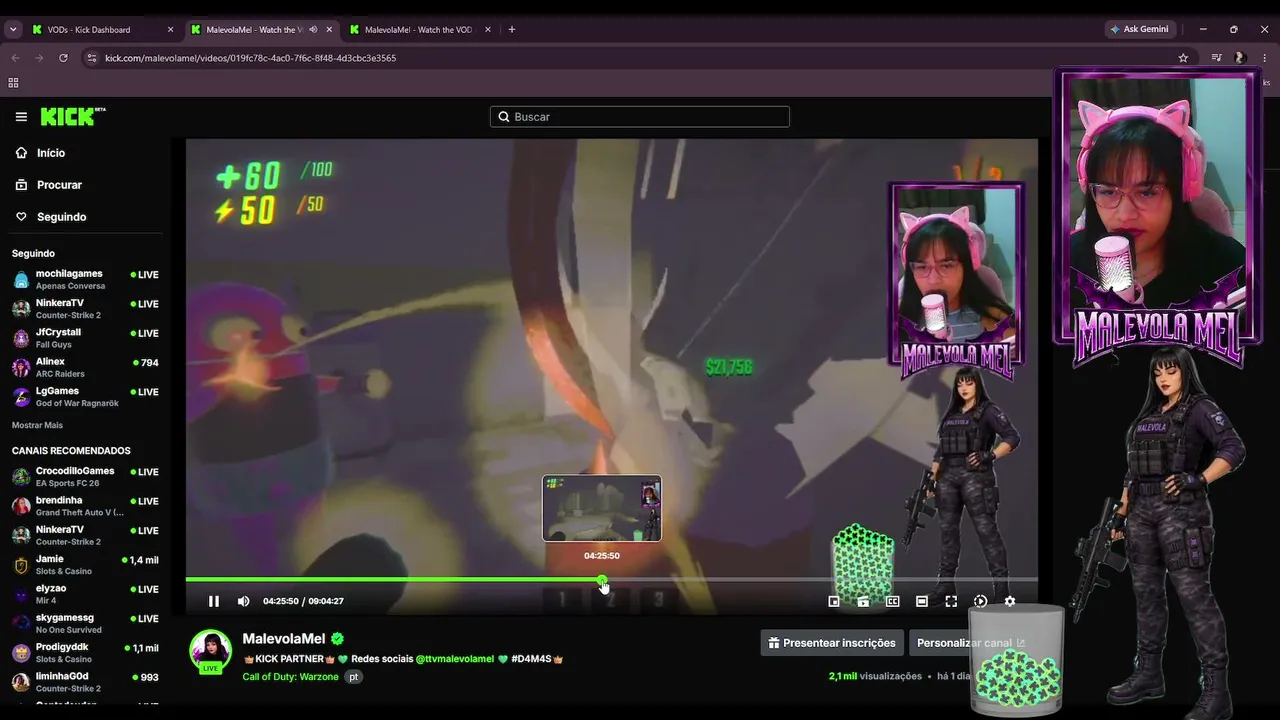The width and height of the screenshot is (1280, 720).
Task: Open mochilagames channel in following list
Action: 85,279
